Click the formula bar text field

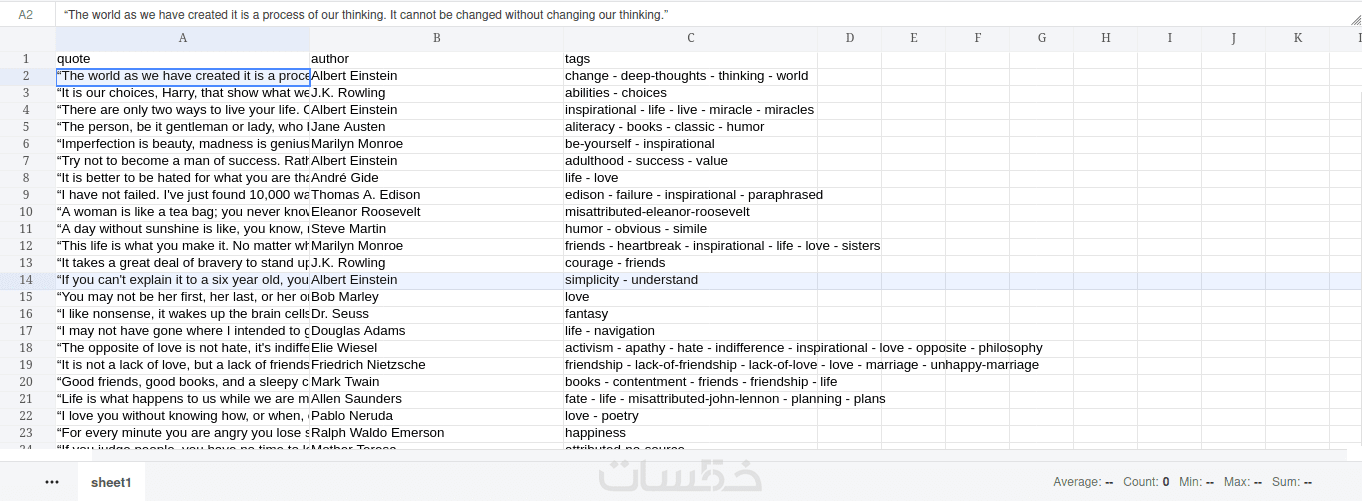[700, 15]
